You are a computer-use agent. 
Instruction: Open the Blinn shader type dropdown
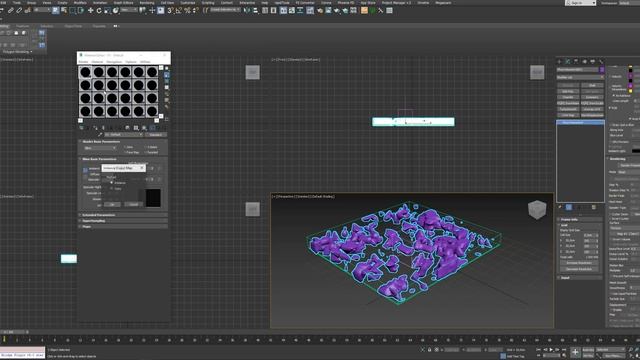coord(100,148)
